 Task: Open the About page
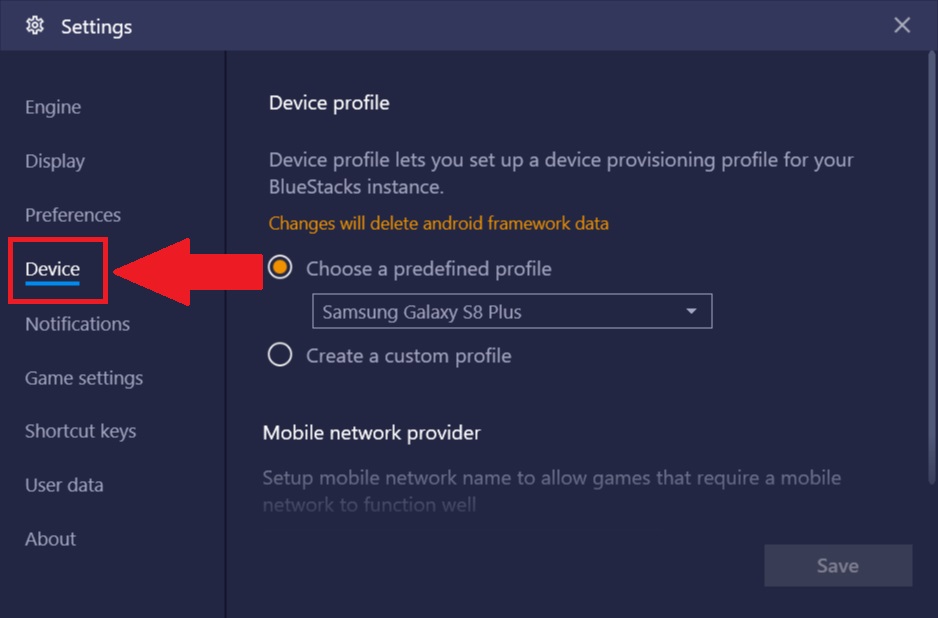coord(51,539)
